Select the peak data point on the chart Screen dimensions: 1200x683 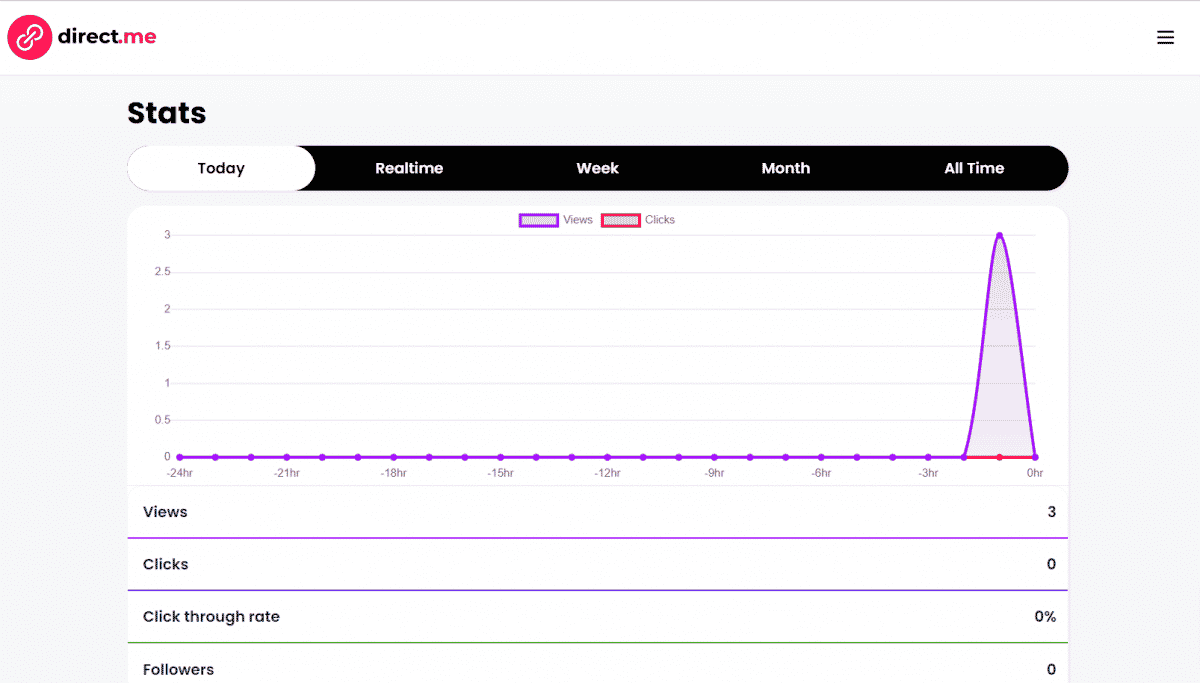tap(999, 234)
